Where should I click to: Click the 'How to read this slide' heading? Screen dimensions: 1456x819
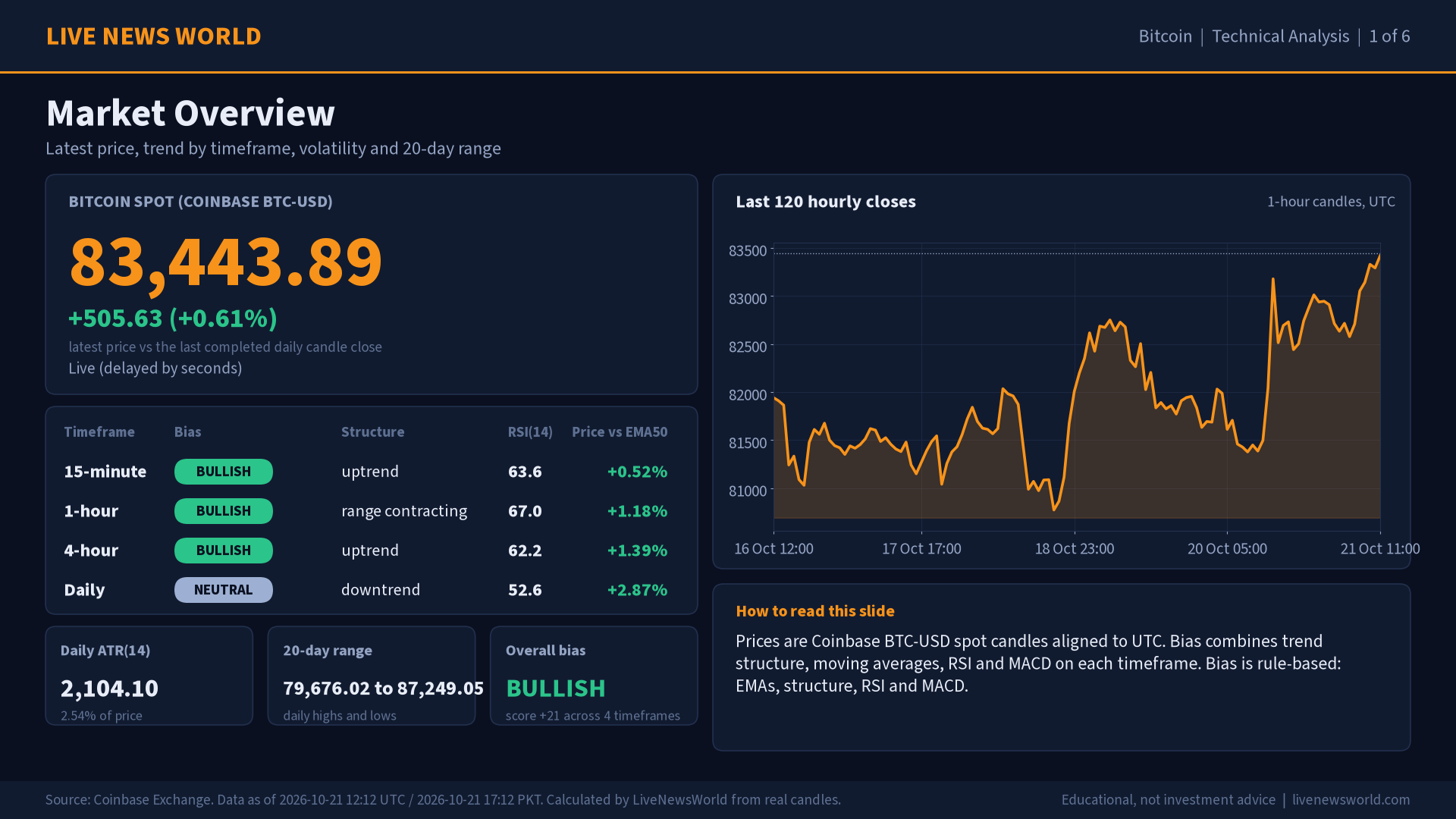(x=815, y=611)
